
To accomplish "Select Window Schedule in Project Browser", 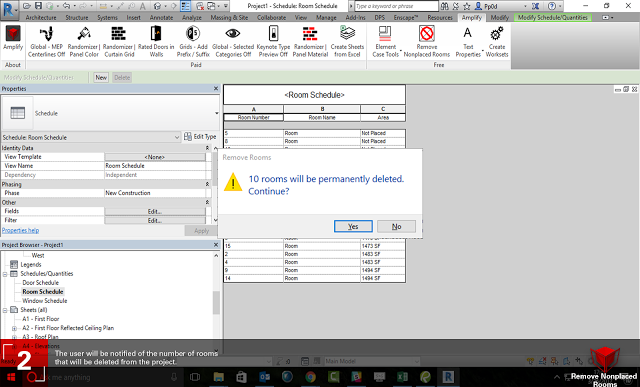I will pyautogui.click(x=44, y=301).
